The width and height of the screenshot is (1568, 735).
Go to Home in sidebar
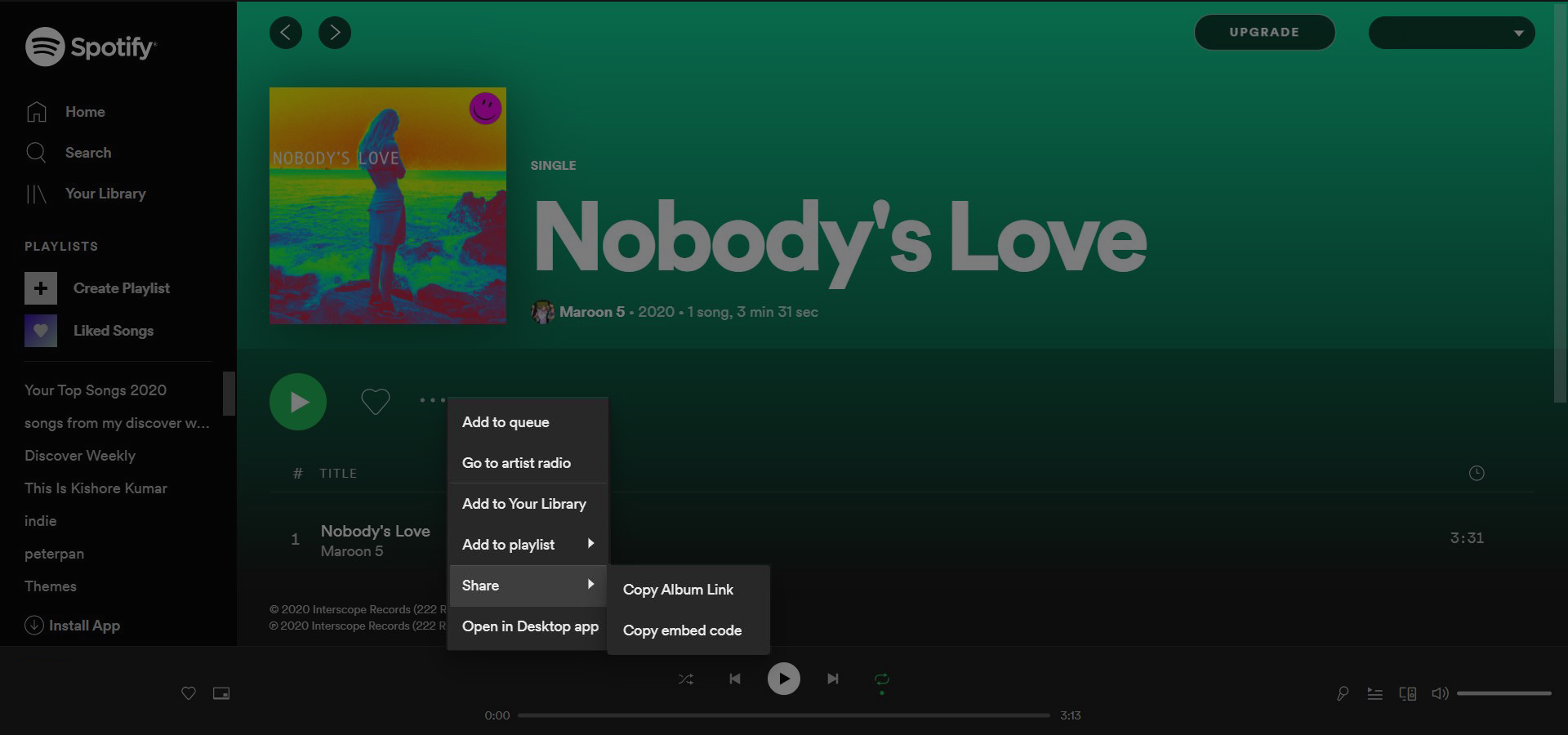[85, 112]
